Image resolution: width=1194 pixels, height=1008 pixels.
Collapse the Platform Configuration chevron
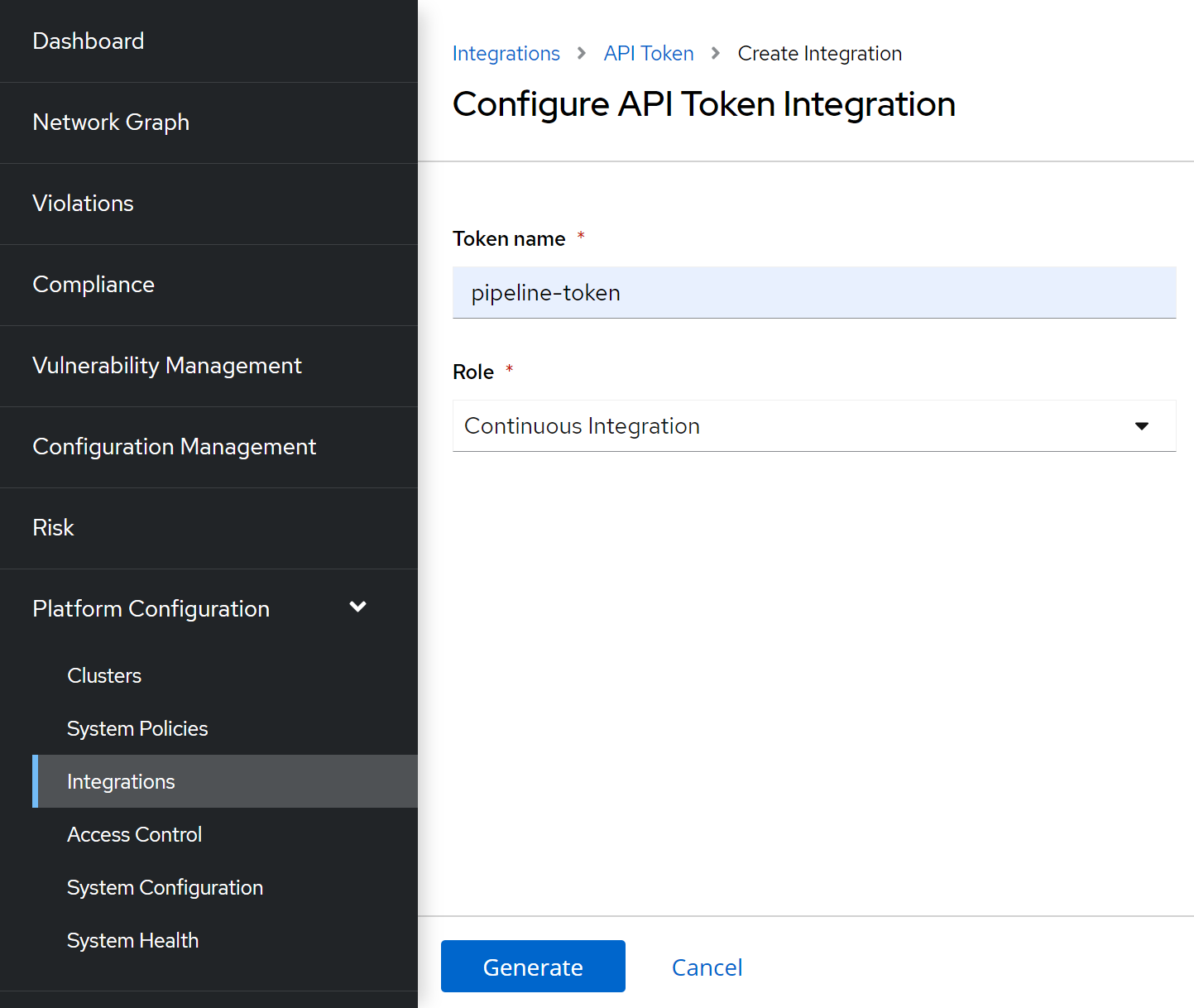pyautogui.click(x=357, y=607)
